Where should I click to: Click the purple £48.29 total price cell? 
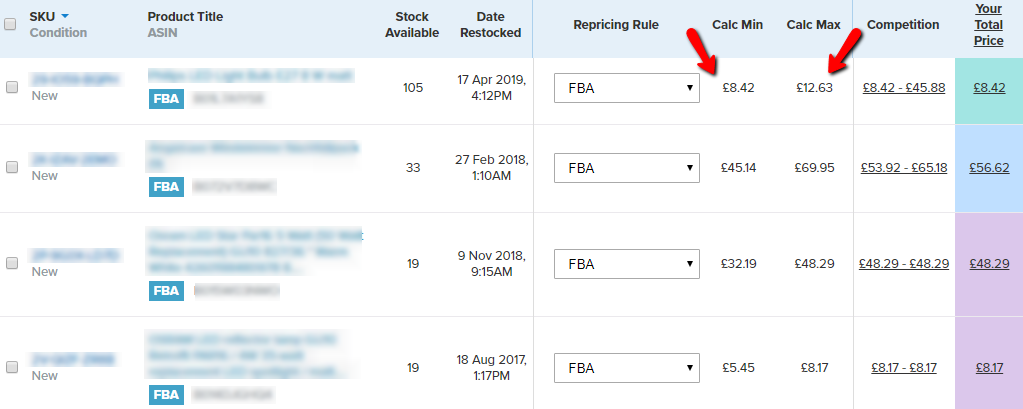pyautogui.click(x=989, y=263)
